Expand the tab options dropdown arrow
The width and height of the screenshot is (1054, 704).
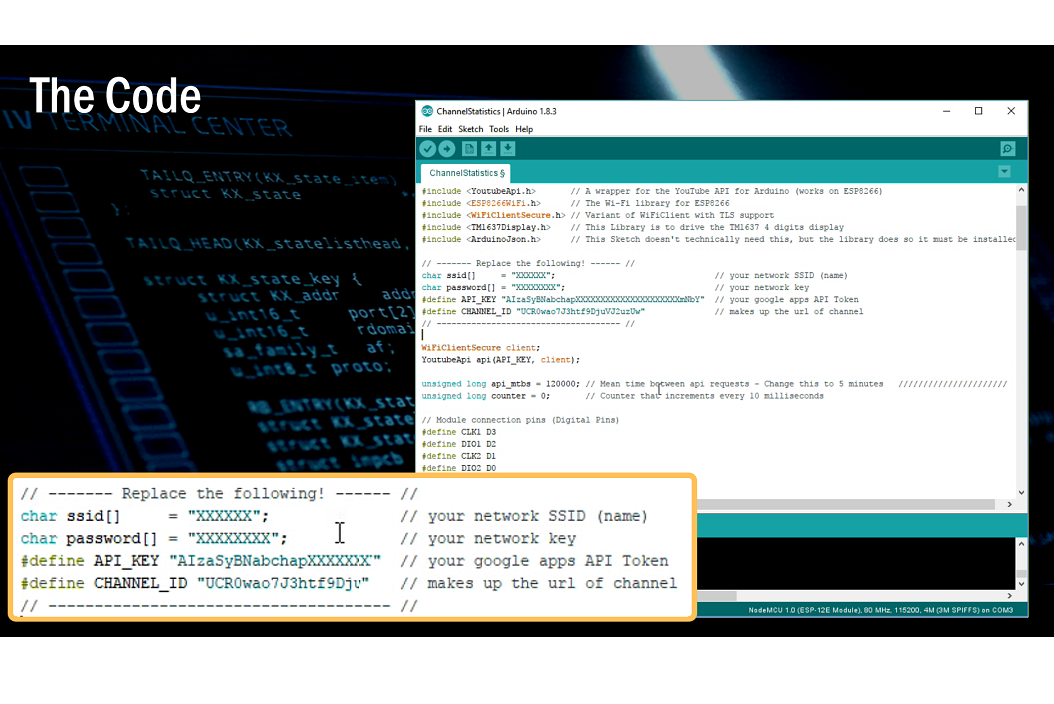coord(1004,172)
